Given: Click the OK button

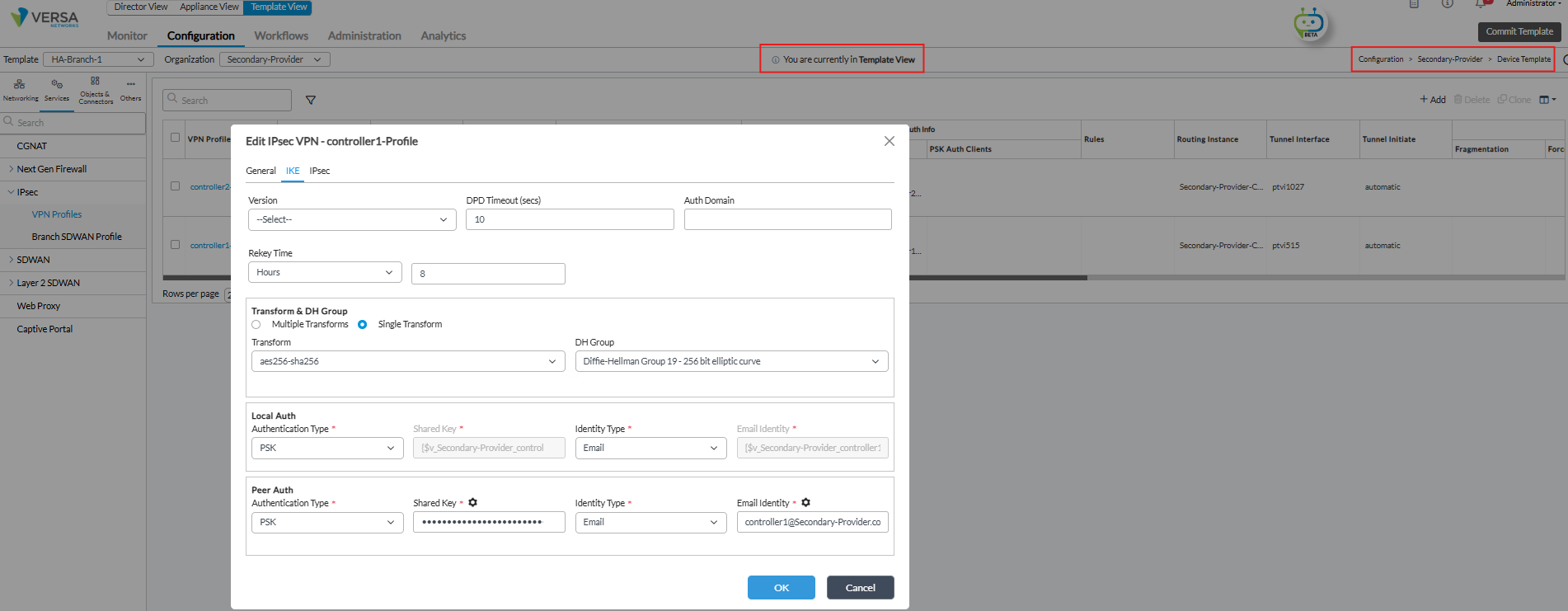Looking at the screenshot, I should click(782, 588).
